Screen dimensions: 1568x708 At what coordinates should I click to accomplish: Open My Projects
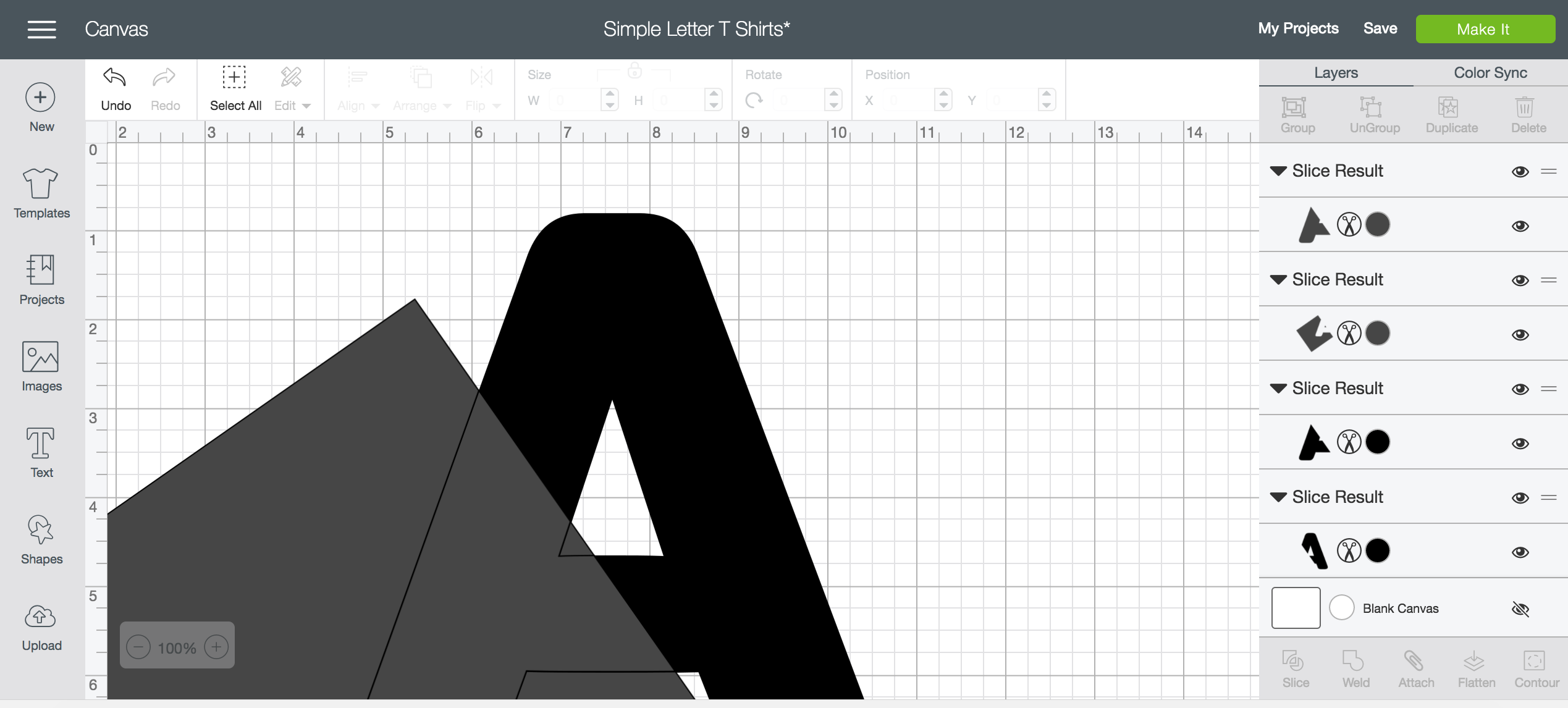pos(1298,28)
